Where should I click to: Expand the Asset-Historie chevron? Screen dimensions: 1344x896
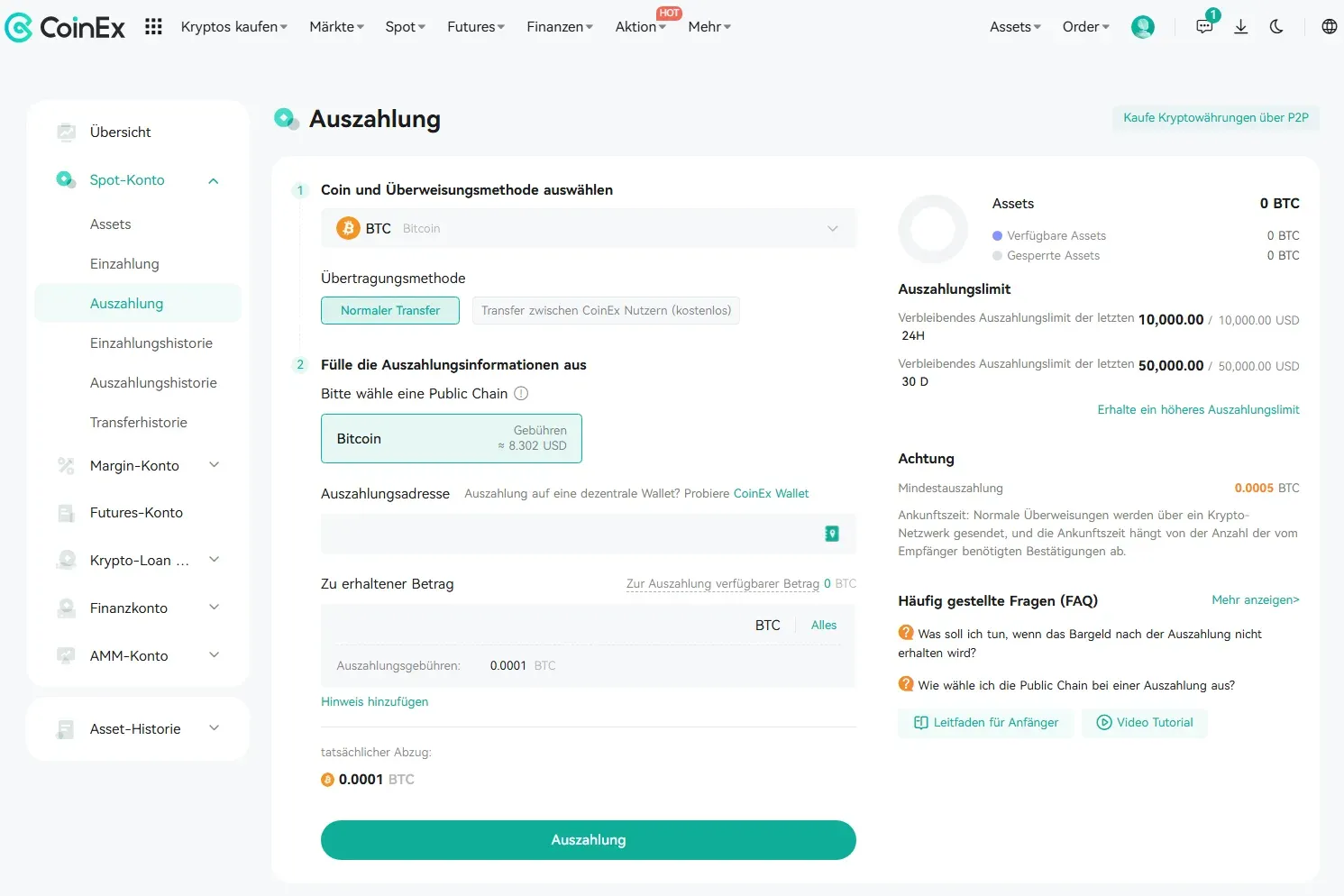[x=214, y=728]
